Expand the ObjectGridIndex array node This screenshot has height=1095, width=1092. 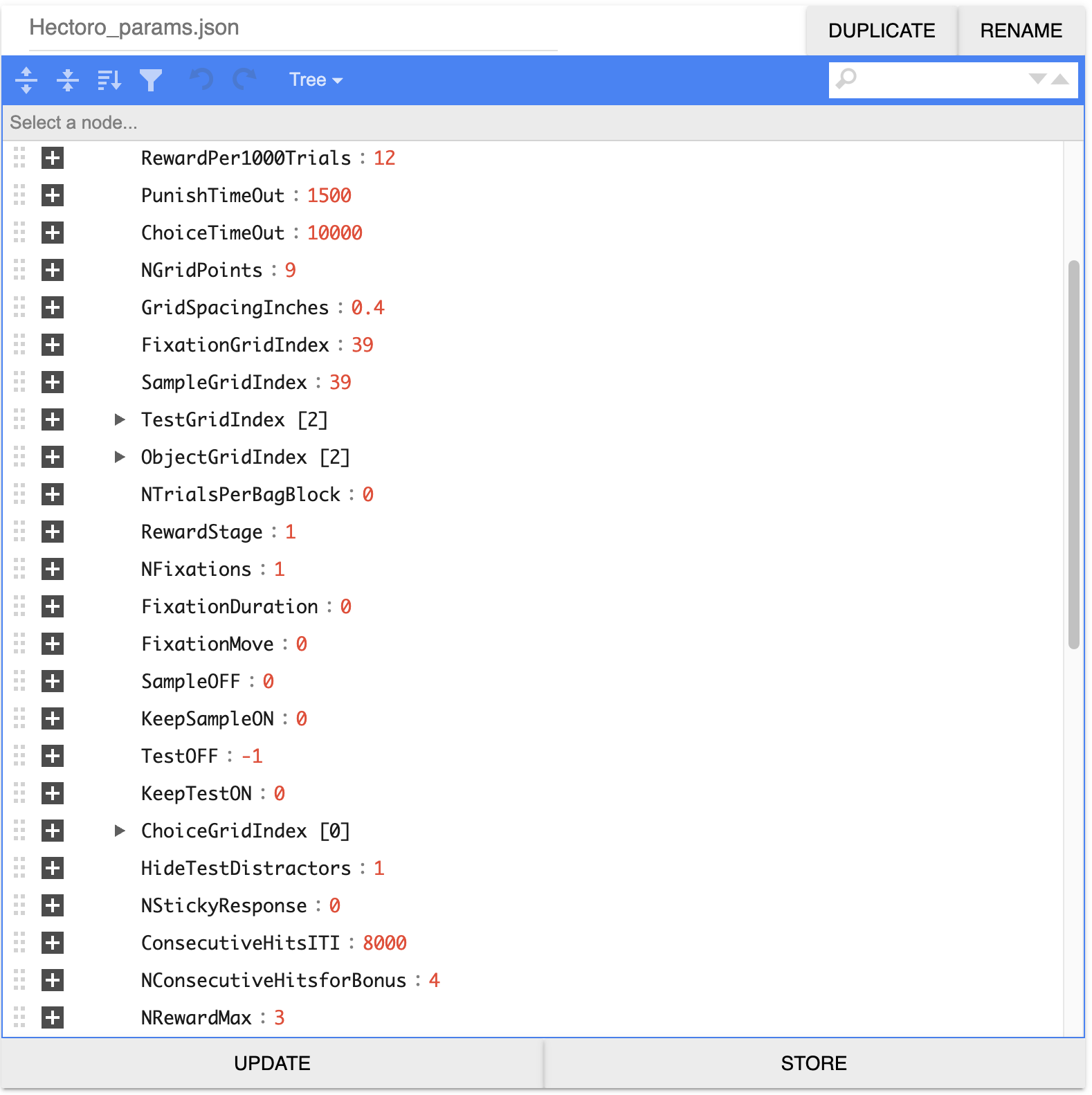point(120,457)
